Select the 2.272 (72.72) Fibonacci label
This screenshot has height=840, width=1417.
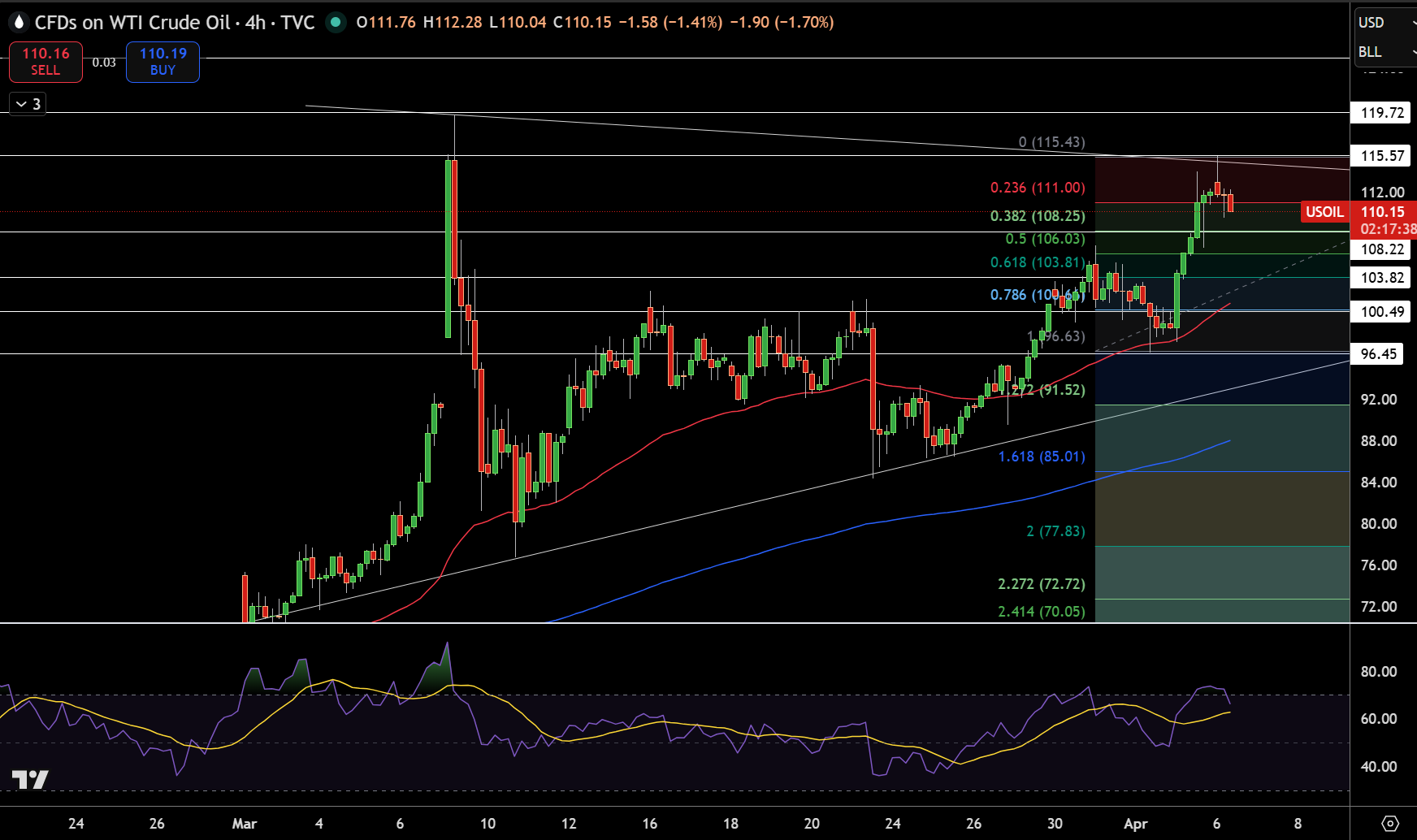(1042, 584)
